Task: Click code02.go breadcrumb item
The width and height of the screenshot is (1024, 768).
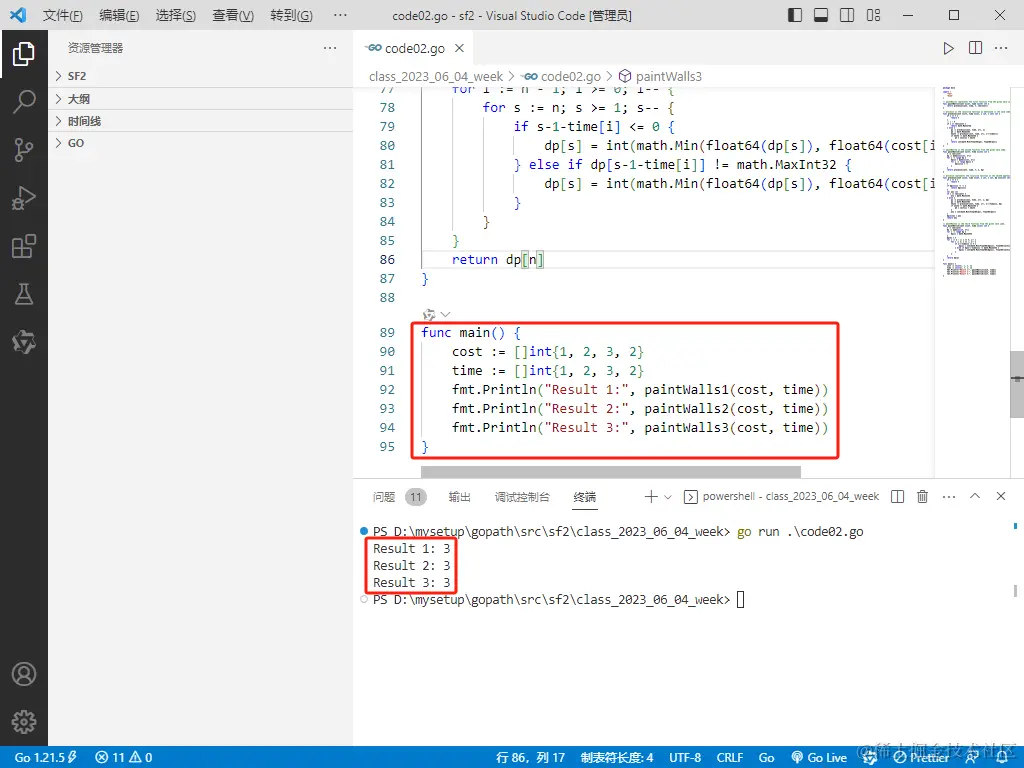Action: [570, 76]
